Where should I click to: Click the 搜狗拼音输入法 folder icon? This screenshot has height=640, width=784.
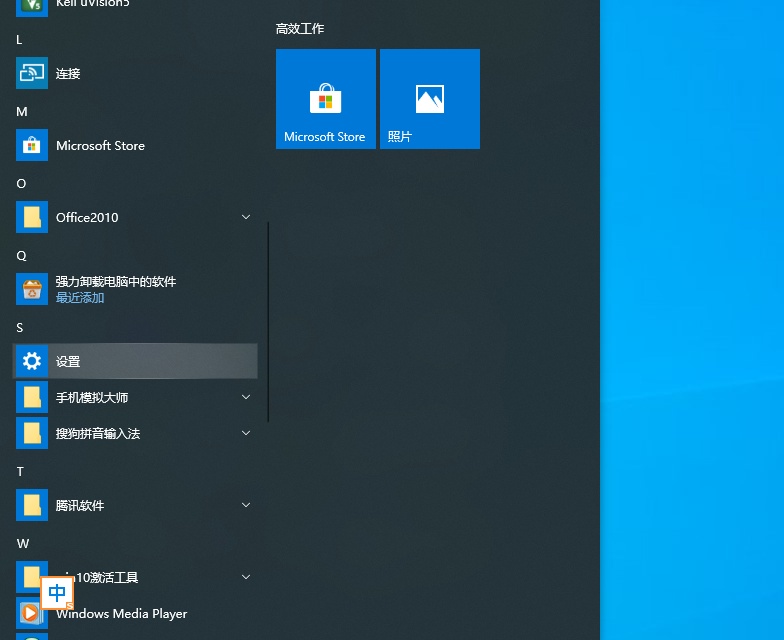32,433
